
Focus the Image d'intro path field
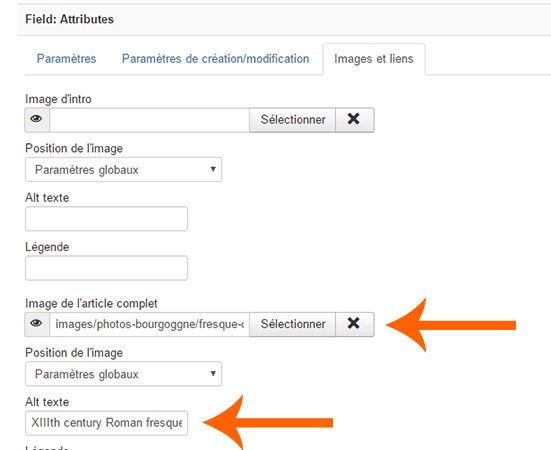point(149,120)
